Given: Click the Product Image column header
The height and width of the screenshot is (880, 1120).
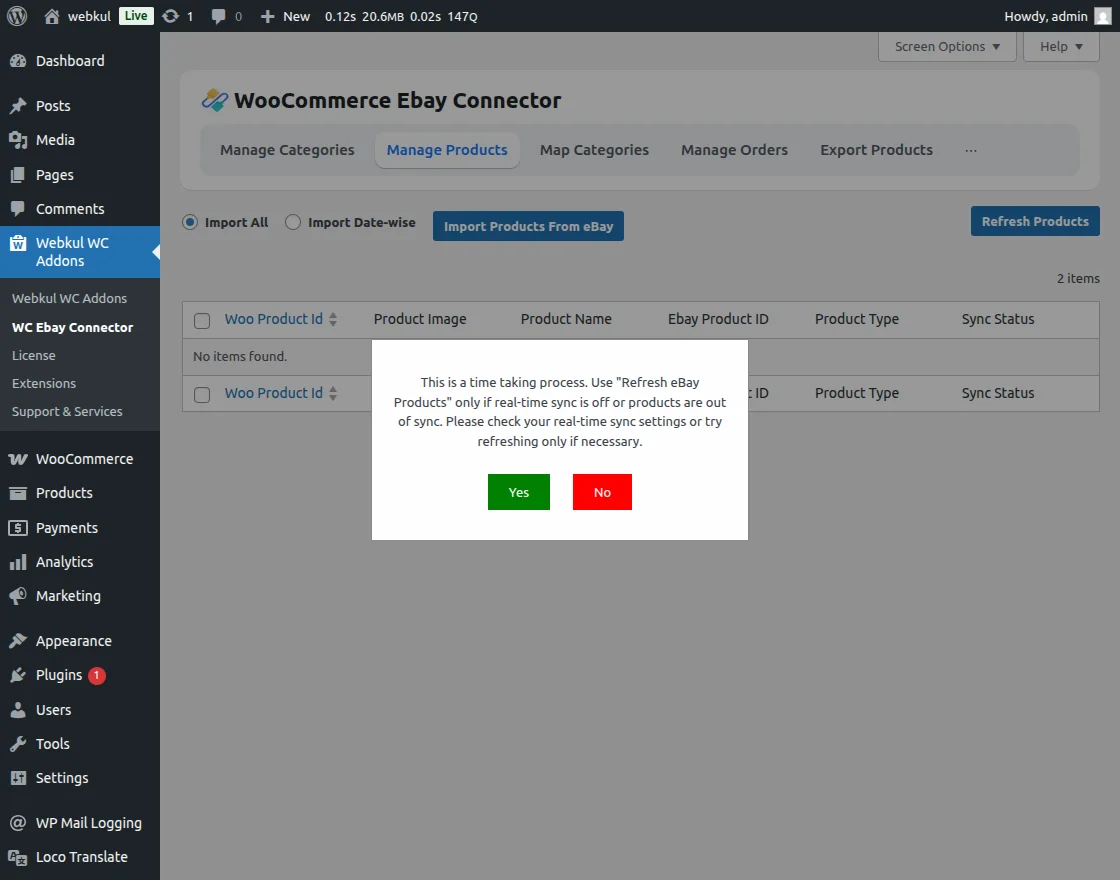Looking at the screenshot, I should [420, 319].
